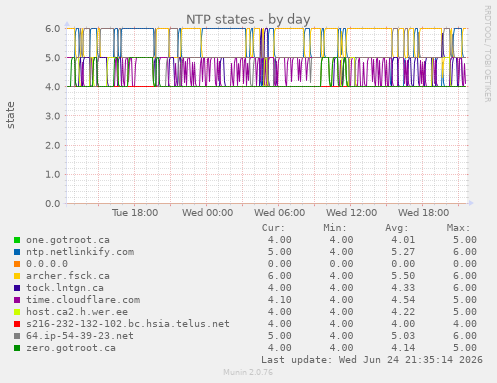
Task: Click one.gotroot.ca average value 4.01
Action: (403, 240)
